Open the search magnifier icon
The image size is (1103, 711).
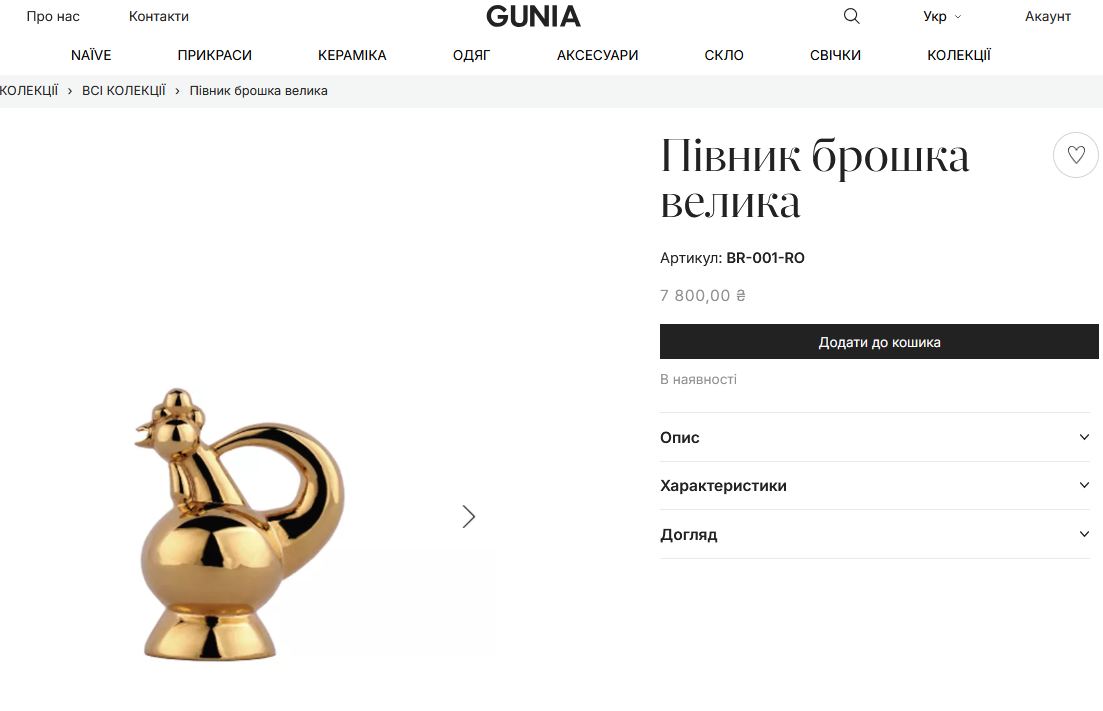pos(851,16)
